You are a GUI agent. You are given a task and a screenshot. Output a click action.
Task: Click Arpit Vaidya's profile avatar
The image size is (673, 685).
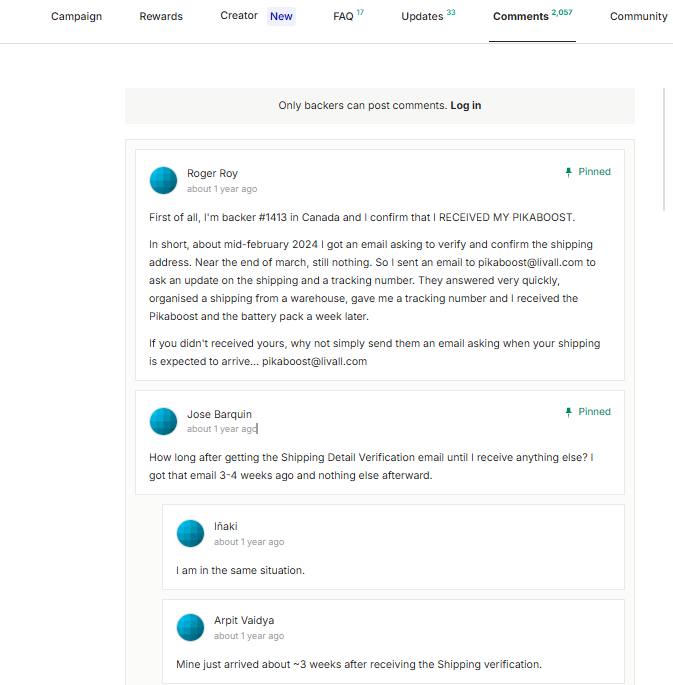click(x=190, y=627)
